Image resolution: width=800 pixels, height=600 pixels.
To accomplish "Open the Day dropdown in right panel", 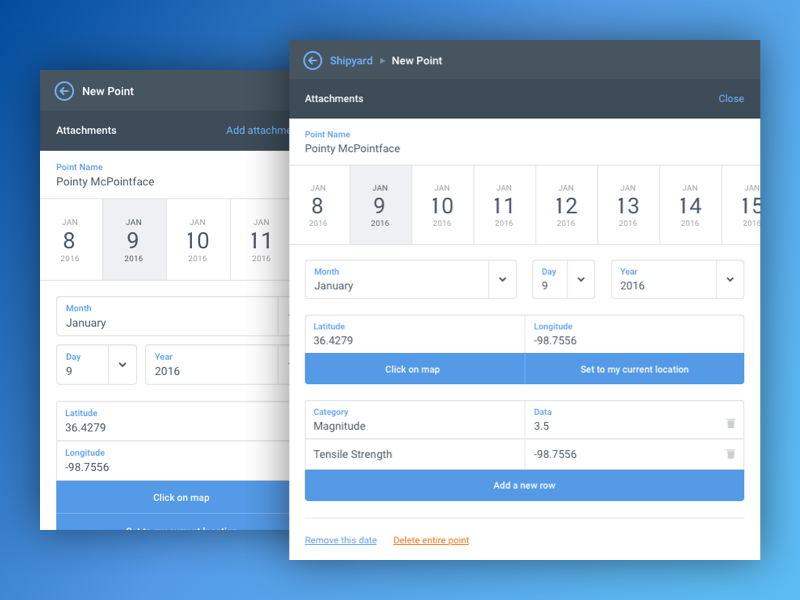I will pos(580,280).
